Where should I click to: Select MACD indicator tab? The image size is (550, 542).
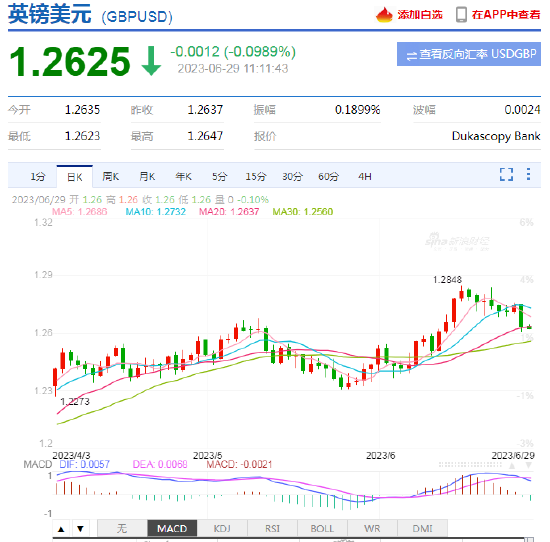click(172, 528)
